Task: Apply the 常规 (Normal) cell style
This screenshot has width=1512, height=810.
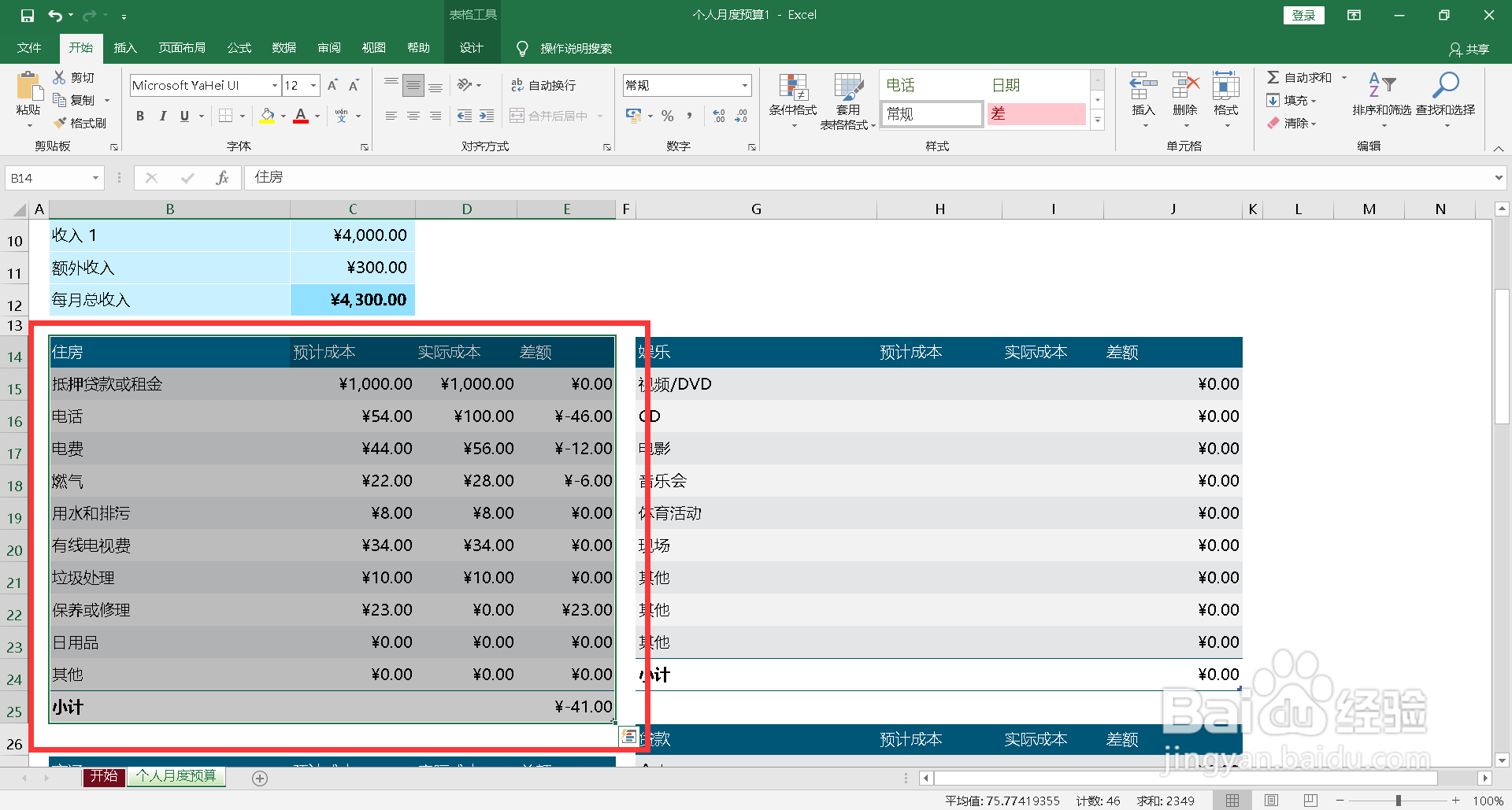Action: (932, 114)
